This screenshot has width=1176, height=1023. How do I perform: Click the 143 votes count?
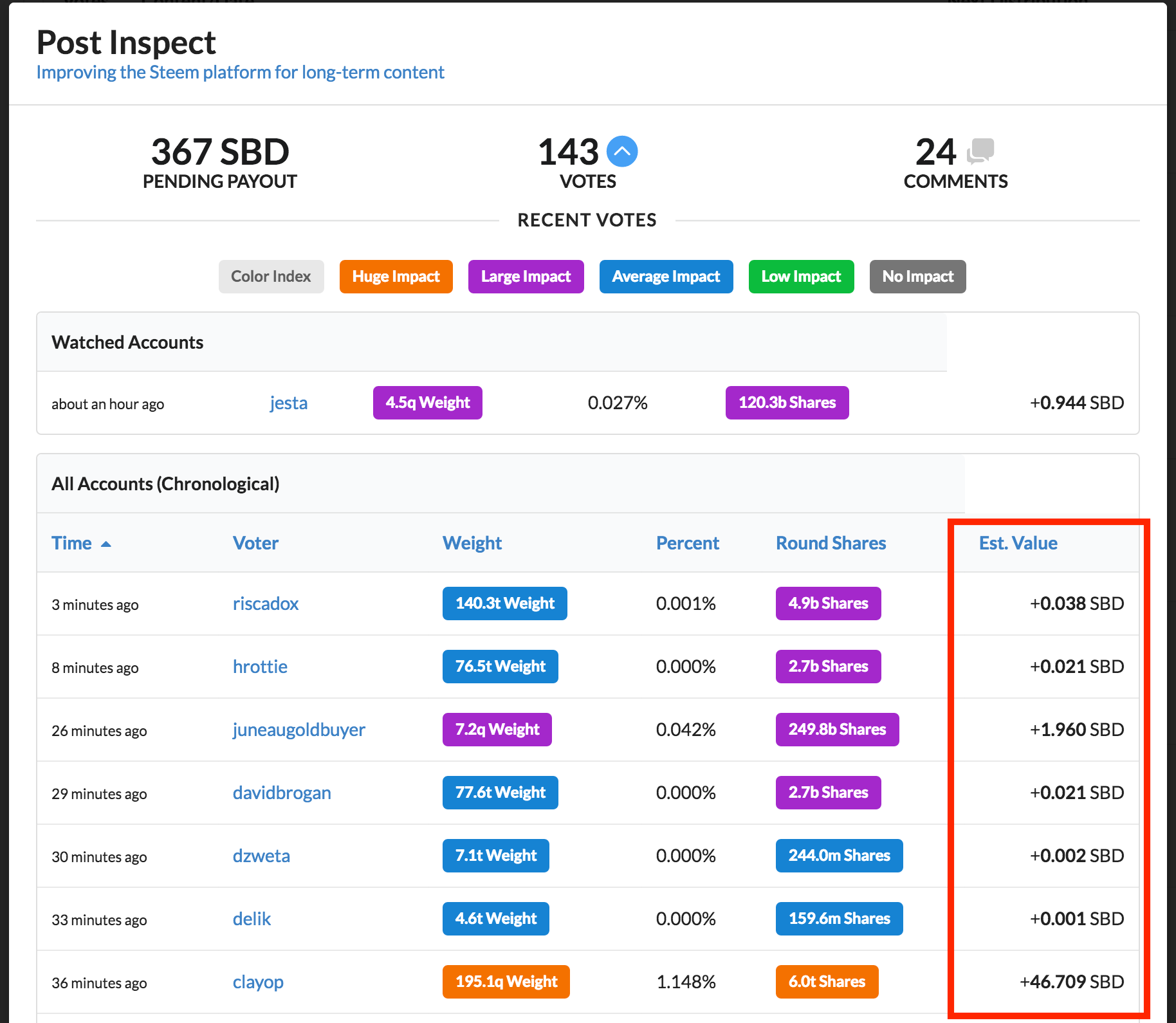tap(569, 152)
